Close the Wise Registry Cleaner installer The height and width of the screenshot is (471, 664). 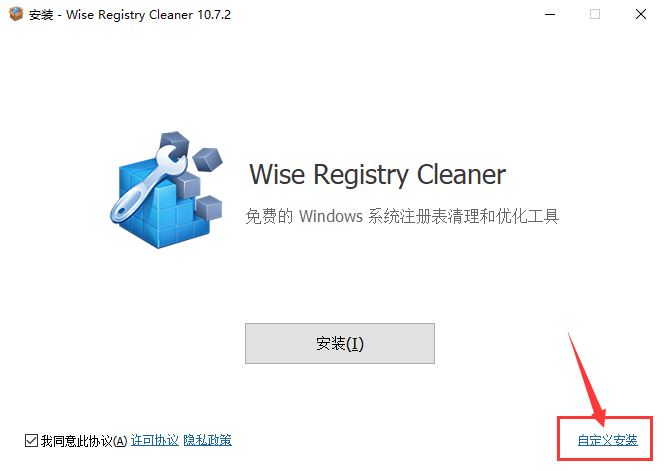click(x=641, y=14)
